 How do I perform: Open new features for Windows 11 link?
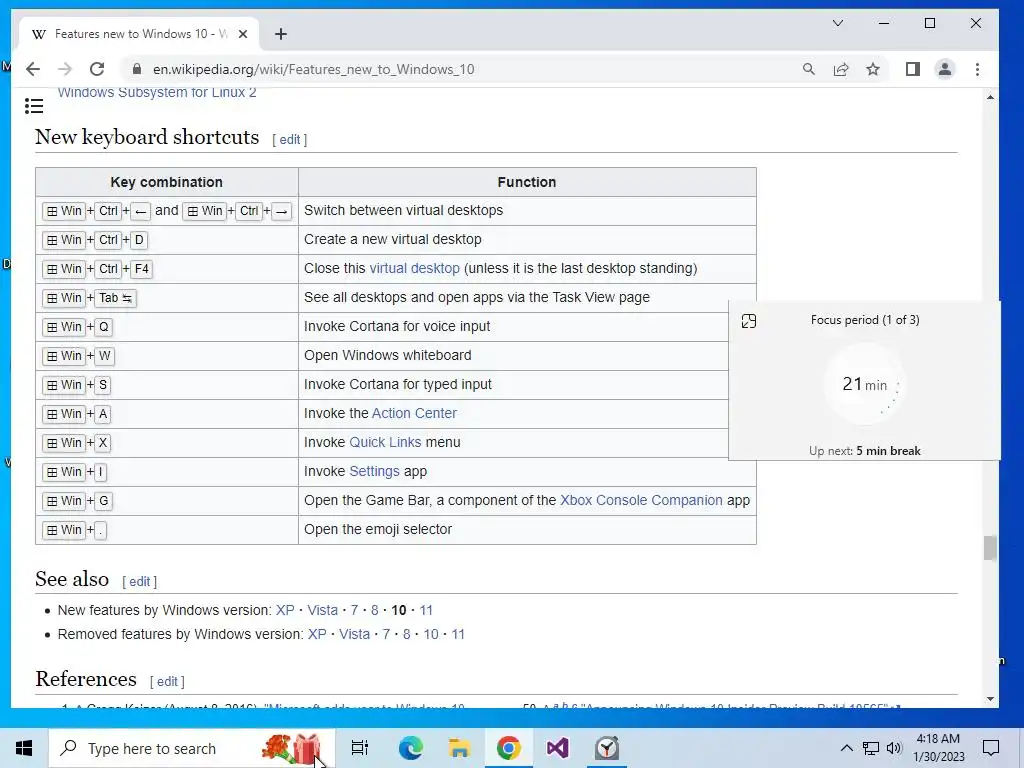pos(426,610)
